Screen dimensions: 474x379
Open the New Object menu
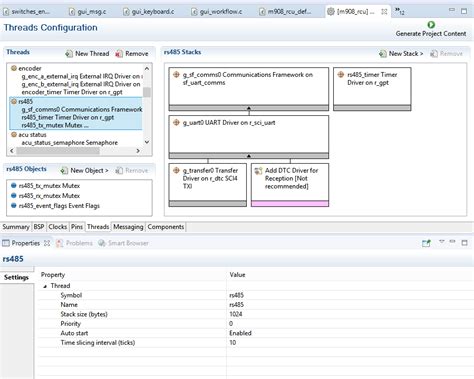[x=85, y=170]
